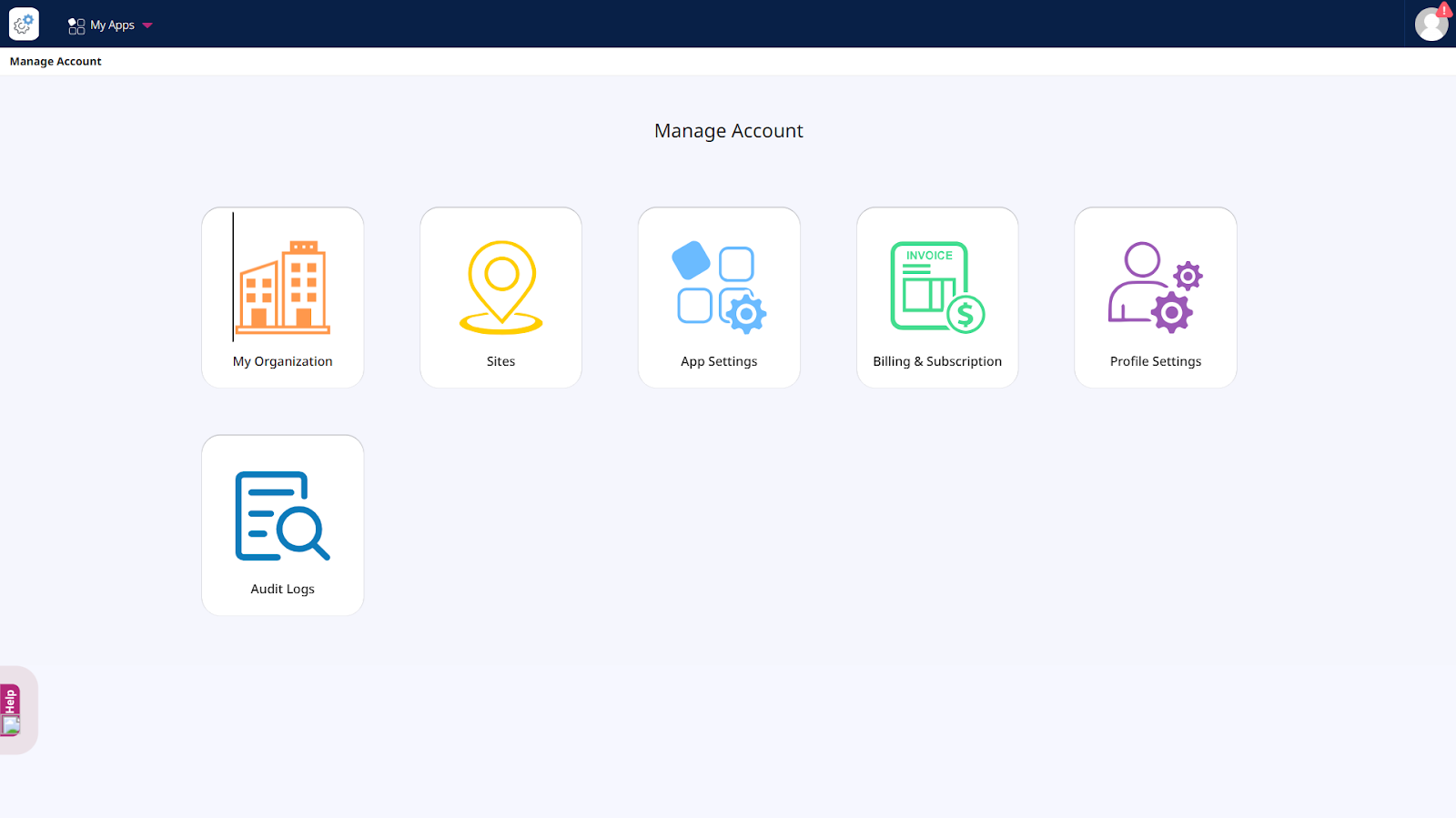
Task: Open the purple Profile Settings icon
Action: coord(1155,287)
